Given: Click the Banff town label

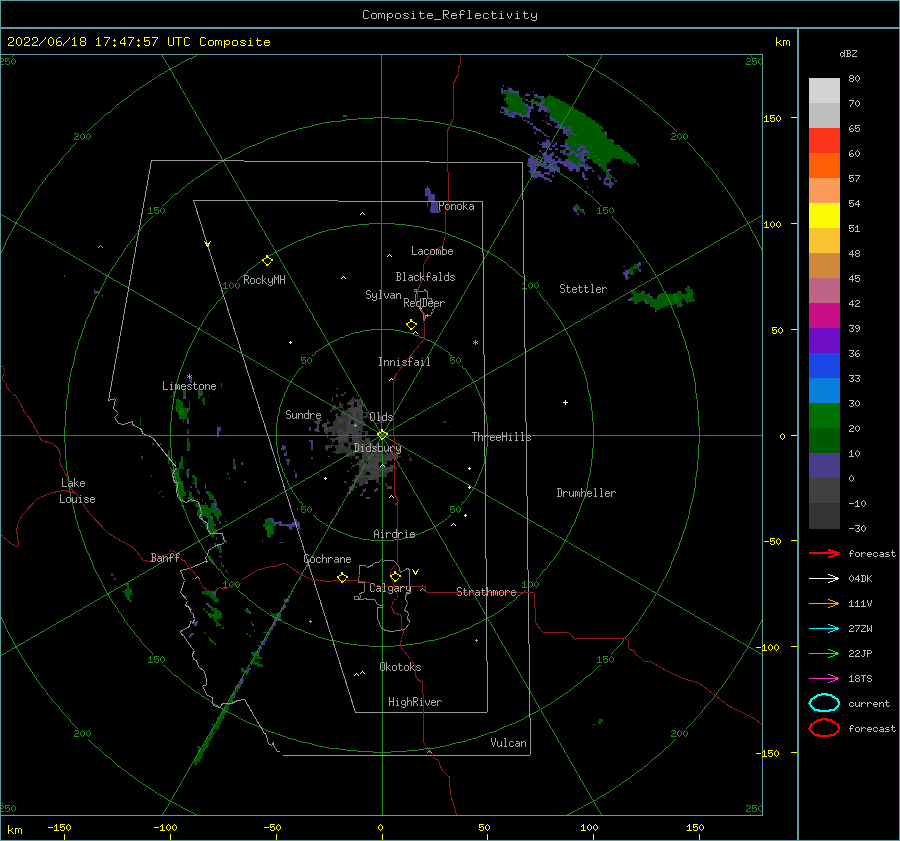Looking at the screenshot, I should [x=165, y=557].
